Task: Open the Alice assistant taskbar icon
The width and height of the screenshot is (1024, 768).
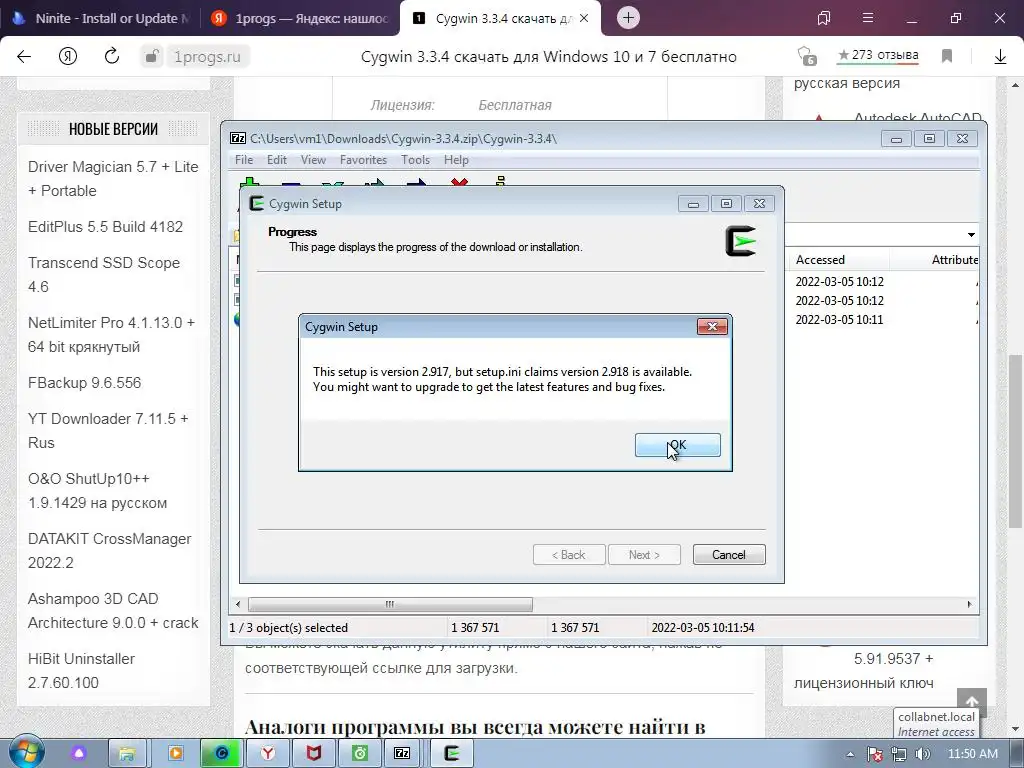Action: [x=79, y=754]
